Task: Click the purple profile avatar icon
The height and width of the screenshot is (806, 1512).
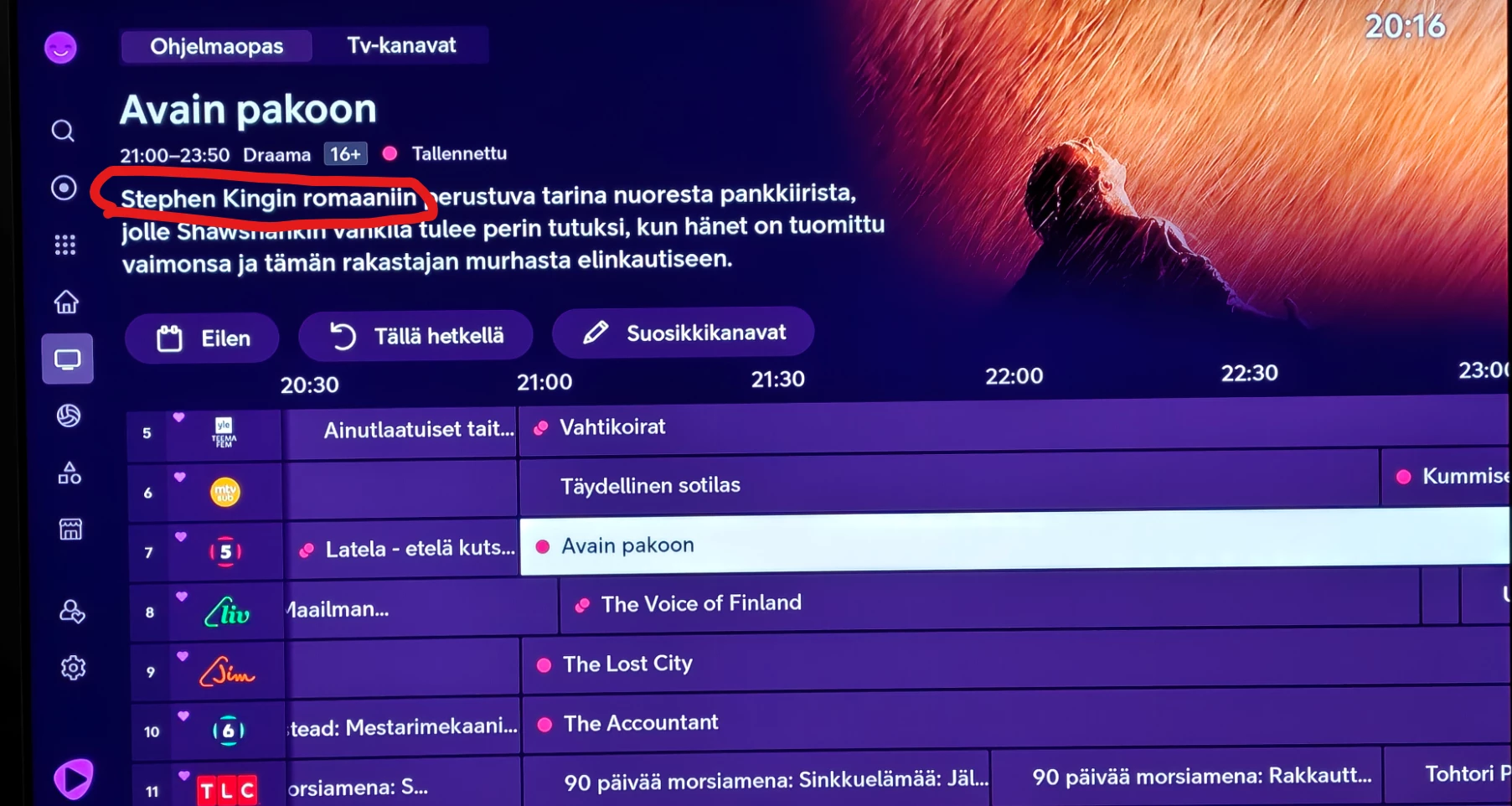Action: click(60, 48)
